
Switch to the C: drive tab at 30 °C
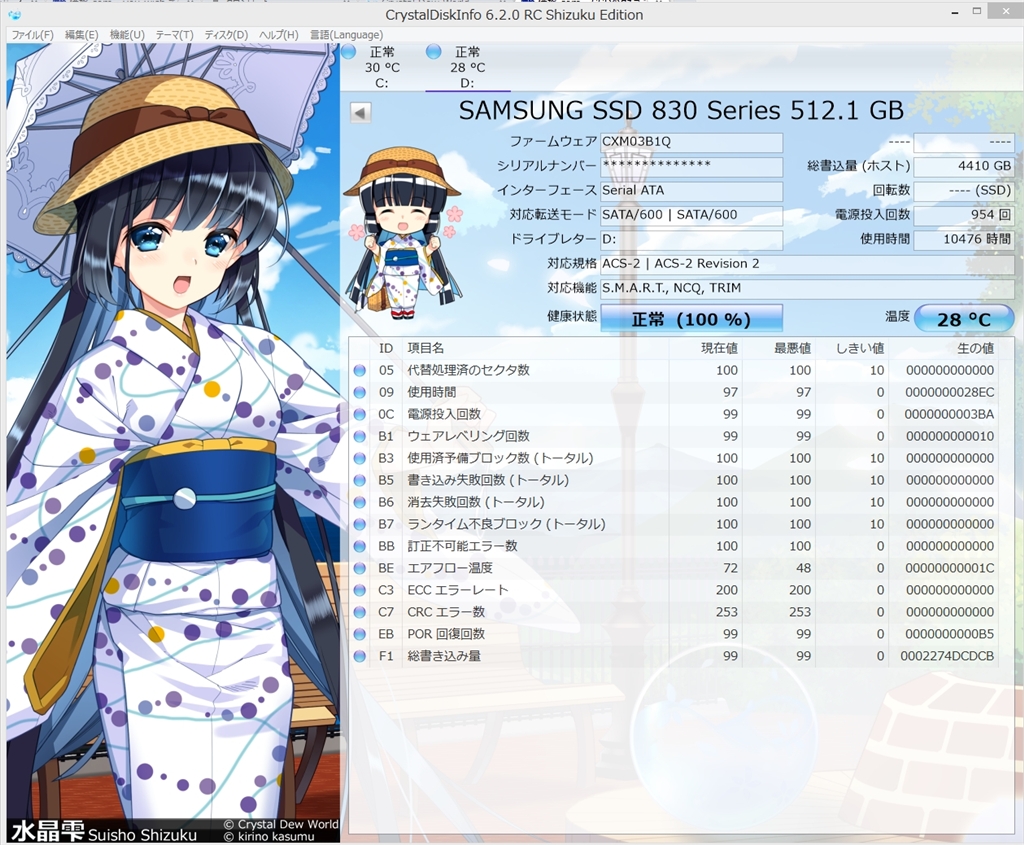(382, 67)
